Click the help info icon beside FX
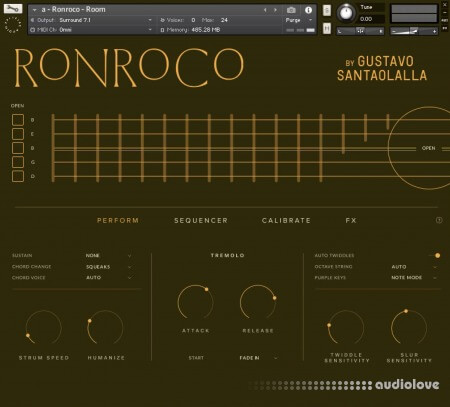450x407 pixels. click(x=439, y=220)
